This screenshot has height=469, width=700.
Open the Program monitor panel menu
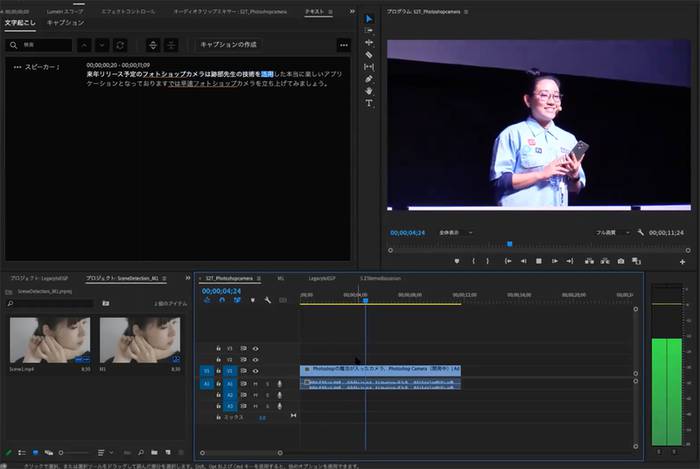click(466, 12)
